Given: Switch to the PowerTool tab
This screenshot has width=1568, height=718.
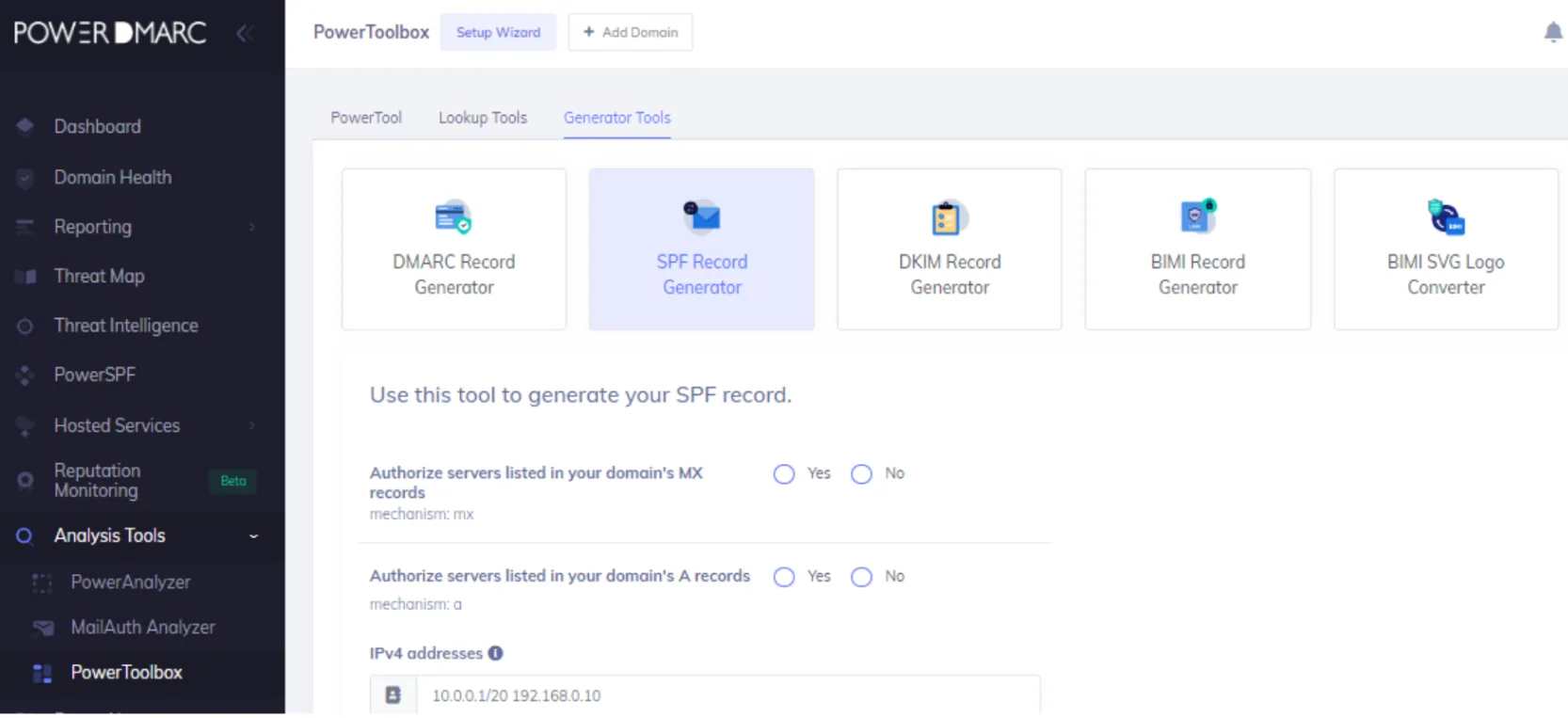Looking at the screenshot, I should point(366,118).
